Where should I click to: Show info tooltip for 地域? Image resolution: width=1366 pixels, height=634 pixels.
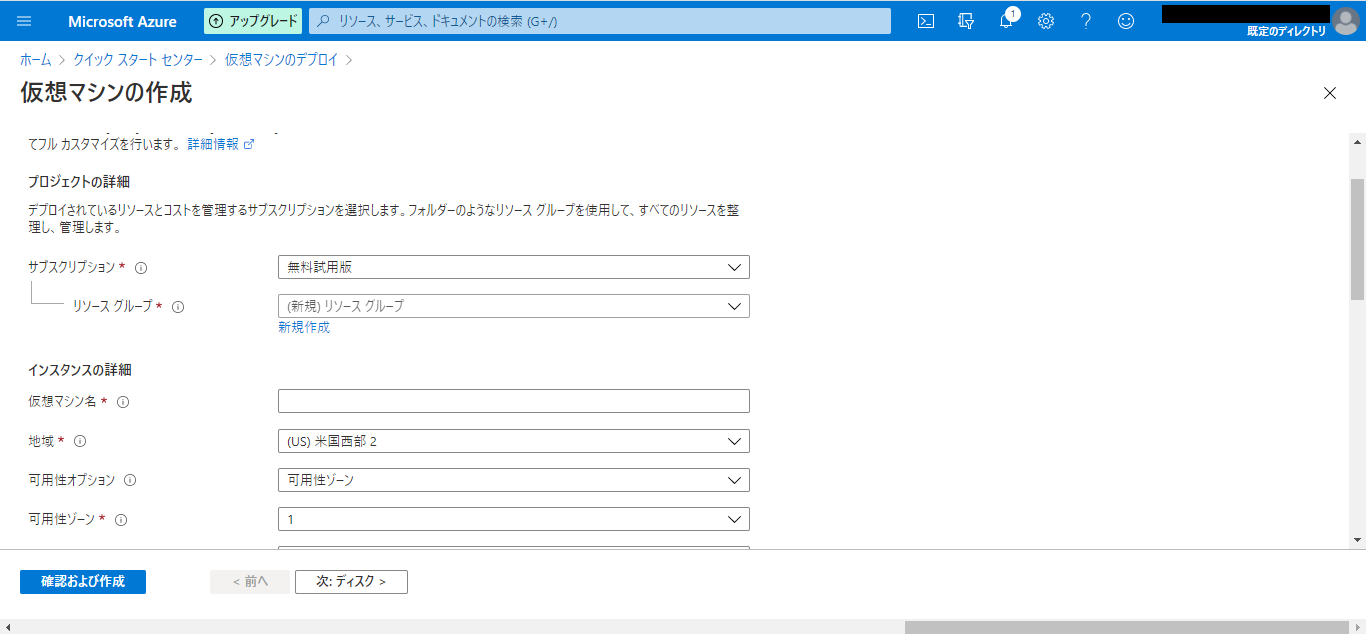click(x=80, y=441)
